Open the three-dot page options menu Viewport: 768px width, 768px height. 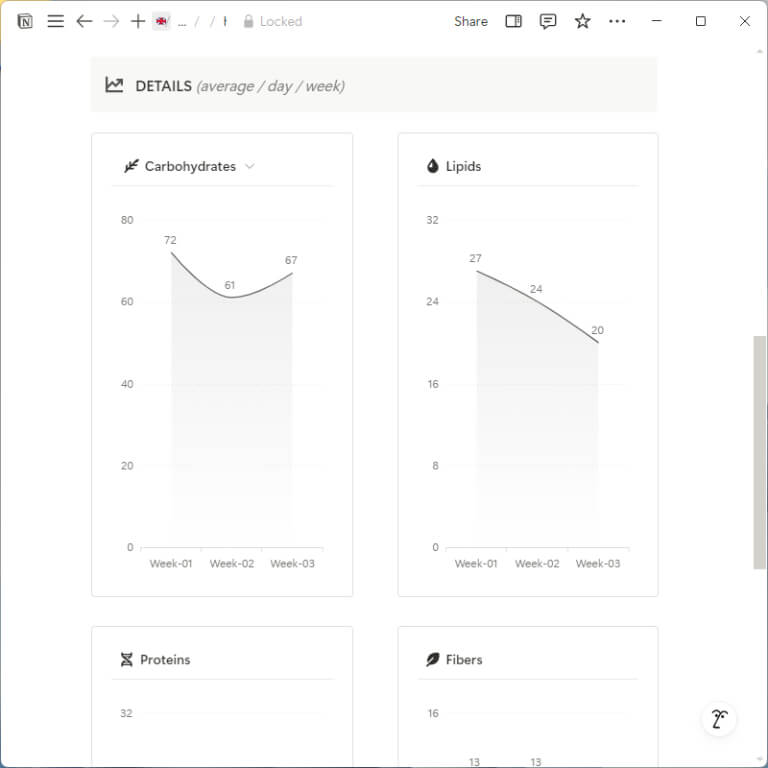(x=617, y=21)
